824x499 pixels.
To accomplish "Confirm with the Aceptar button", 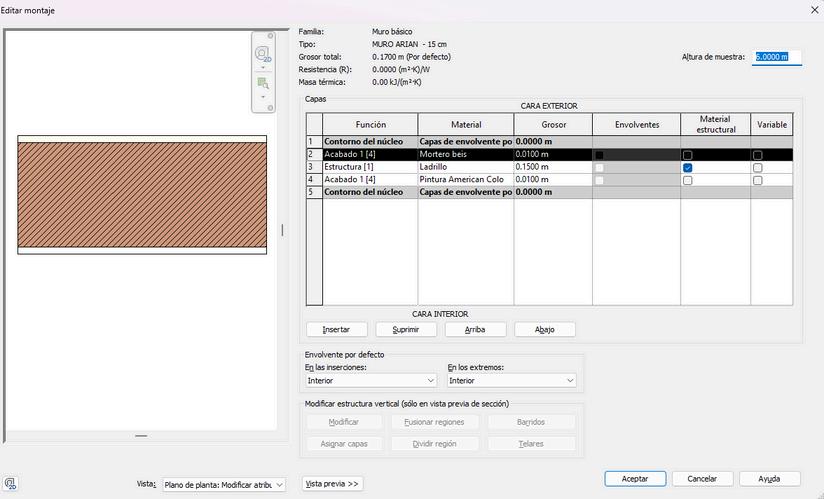I will (635, 479).
